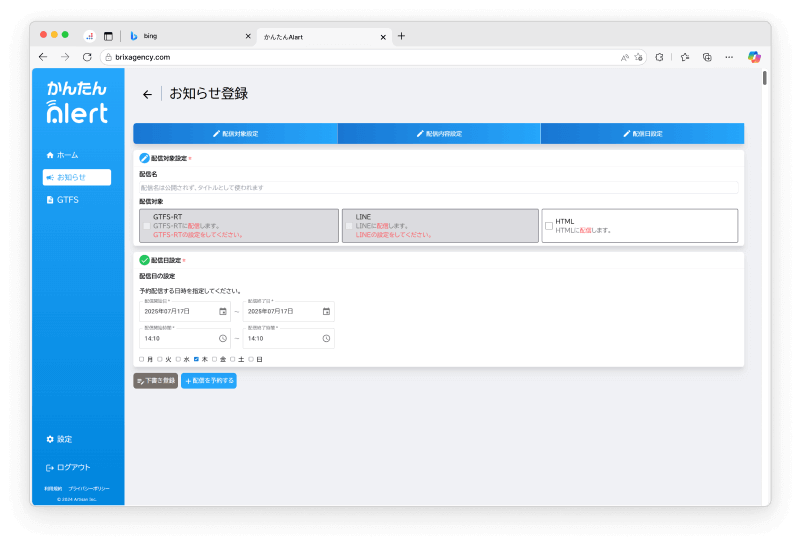This screenshot has height=545, width=801.
Task: Click the red LINEの設定をしてください warning text
Action: click(393, 235)
